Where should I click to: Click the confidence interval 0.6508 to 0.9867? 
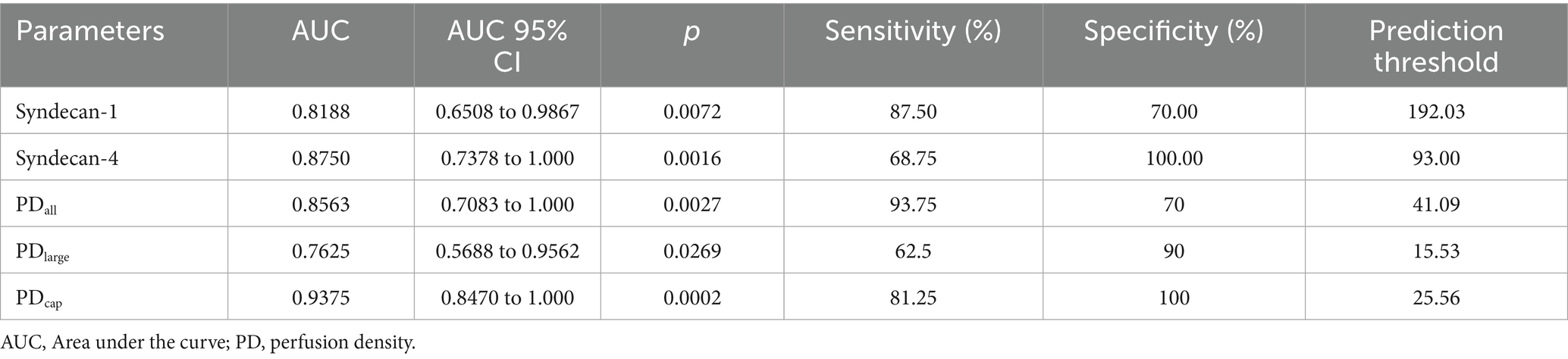point(507,112)
